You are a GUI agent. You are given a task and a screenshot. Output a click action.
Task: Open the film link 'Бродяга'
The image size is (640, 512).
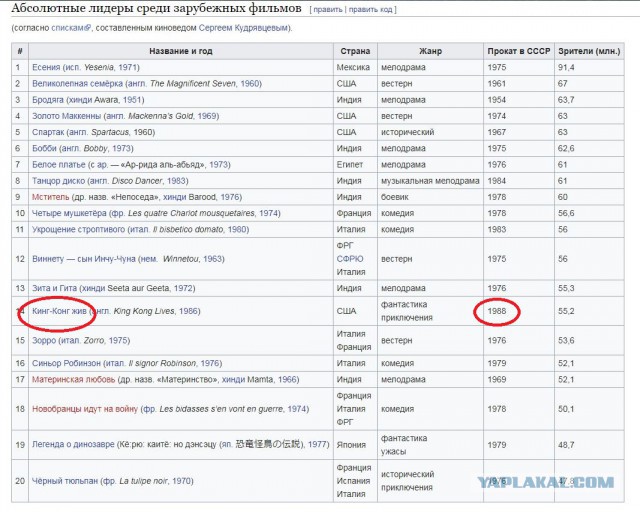point(48,100)
